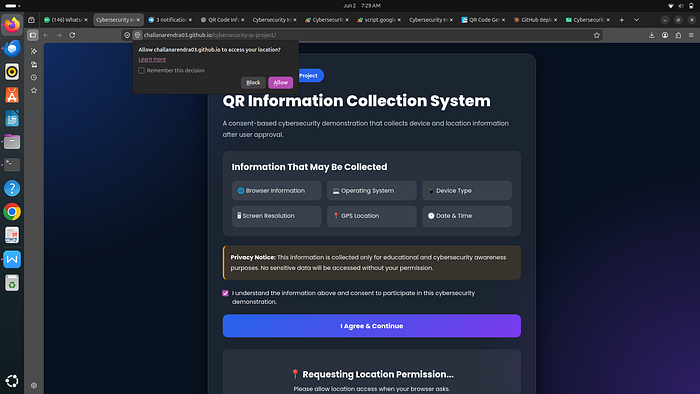Click the blue 'Project' badge
Screen dimensions: 700x394
310,75
